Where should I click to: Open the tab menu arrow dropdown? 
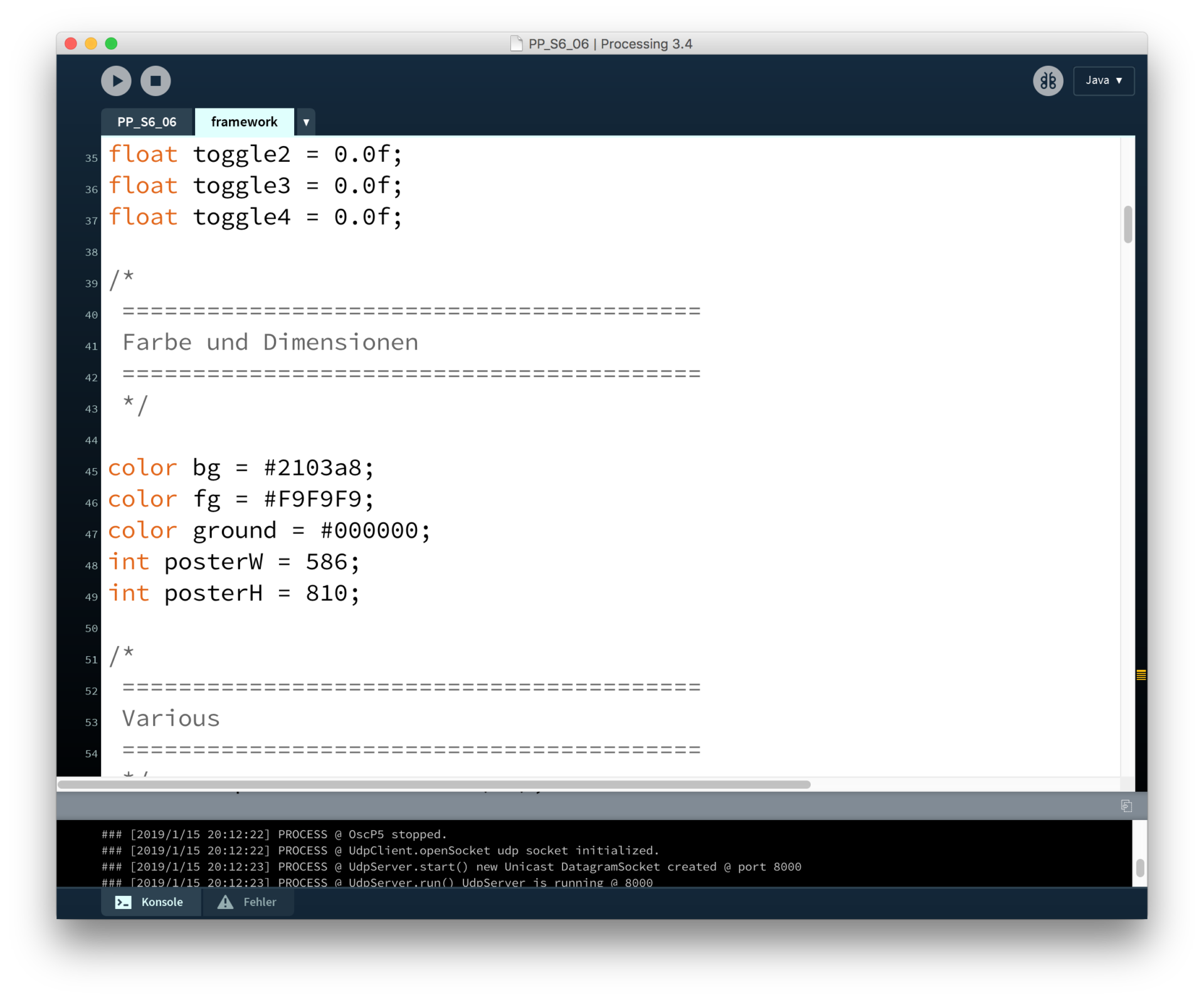pos(306,122)
